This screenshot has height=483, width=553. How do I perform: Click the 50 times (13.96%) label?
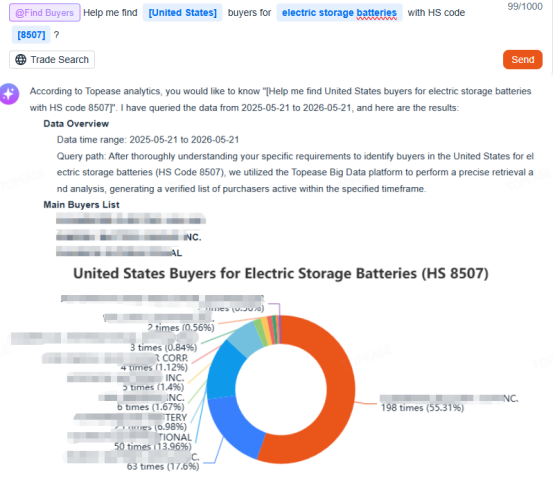(x=153, y=446)
